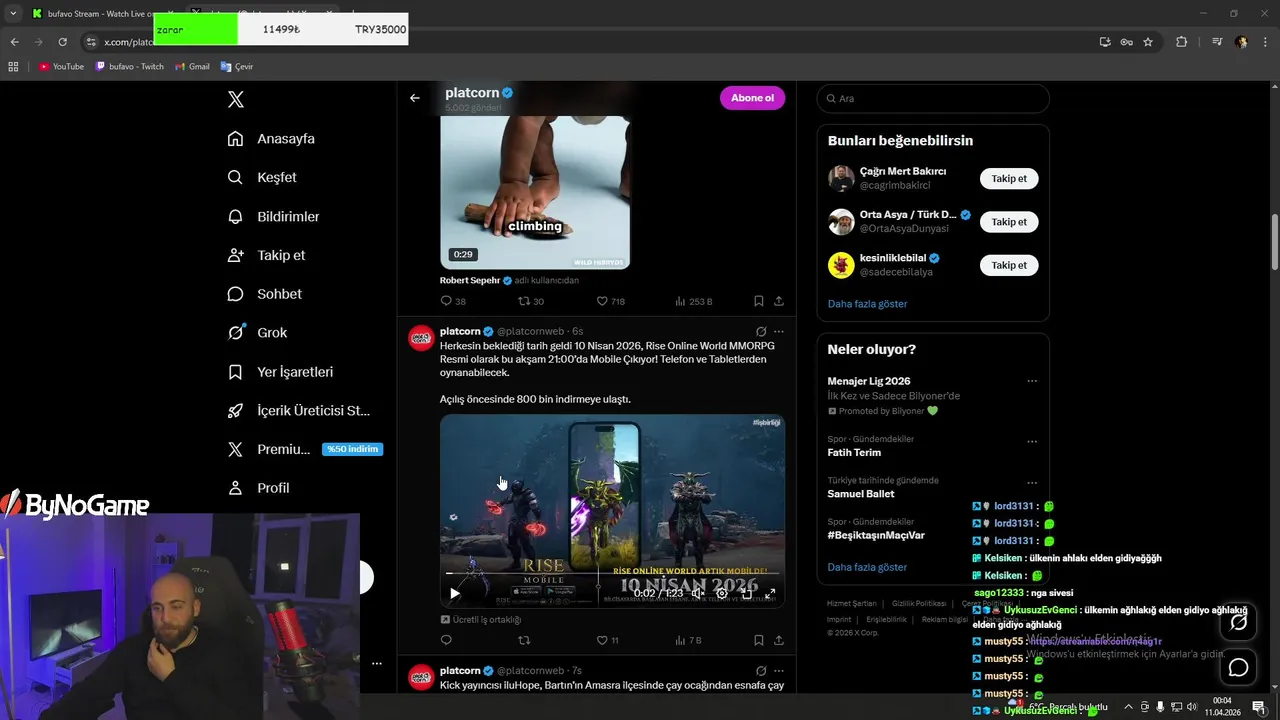The width and height of the screenshot is (1280, 720).
Task: Open floating messages chat button
Action: point(1239,667)
